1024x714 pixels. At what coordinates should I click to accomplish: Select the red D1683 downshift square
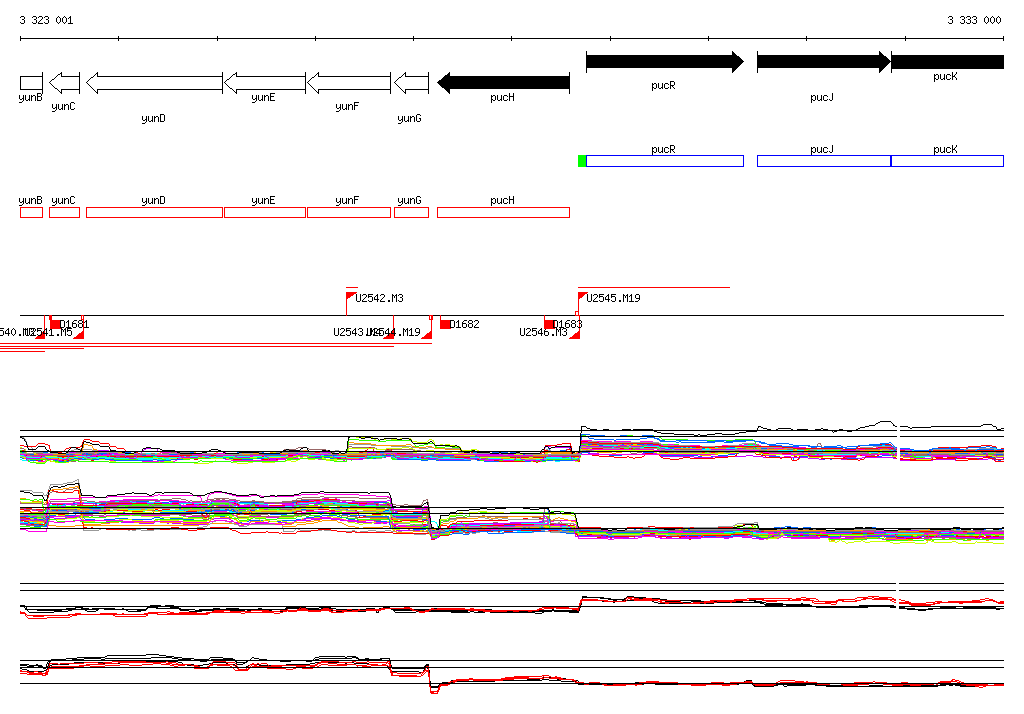pyautogui.click(x=549, y=324)
